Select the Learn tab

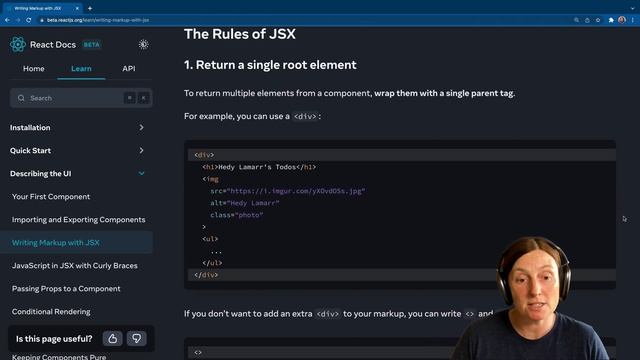click(81, 69)
